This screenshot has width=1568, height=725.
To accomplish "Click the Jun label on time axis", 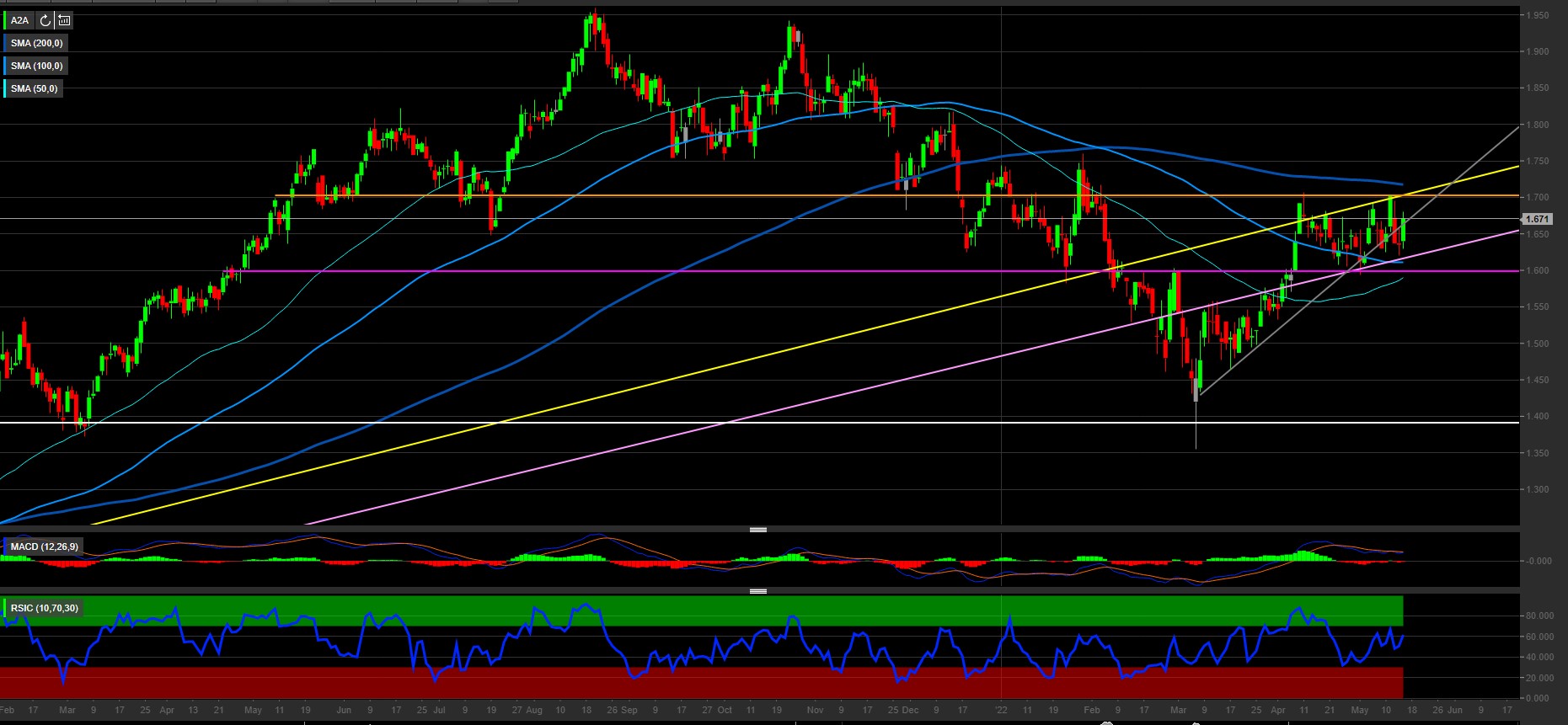I will click(344, 710).
